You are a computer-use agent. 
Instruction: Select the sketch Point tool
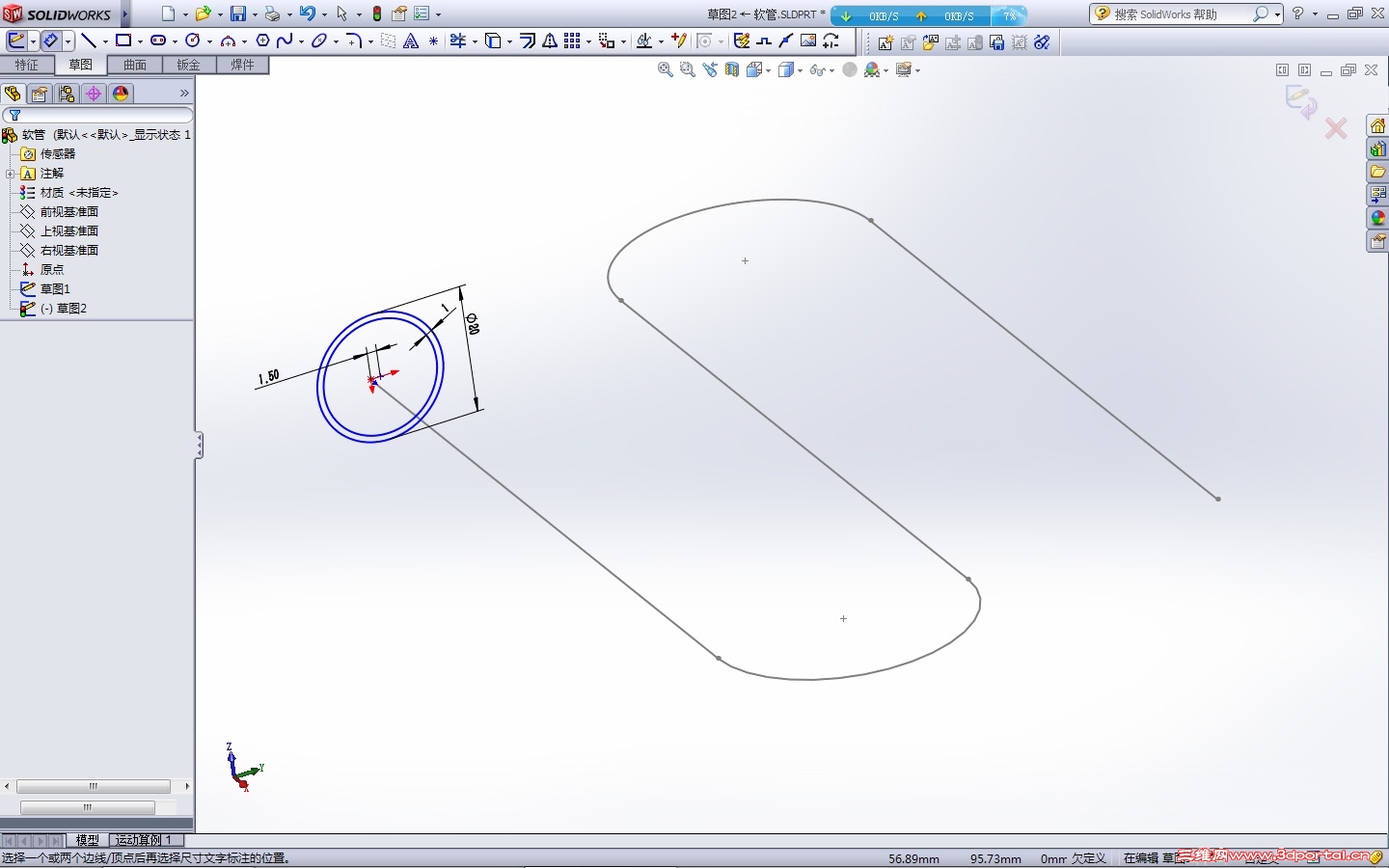pos(433,41)
